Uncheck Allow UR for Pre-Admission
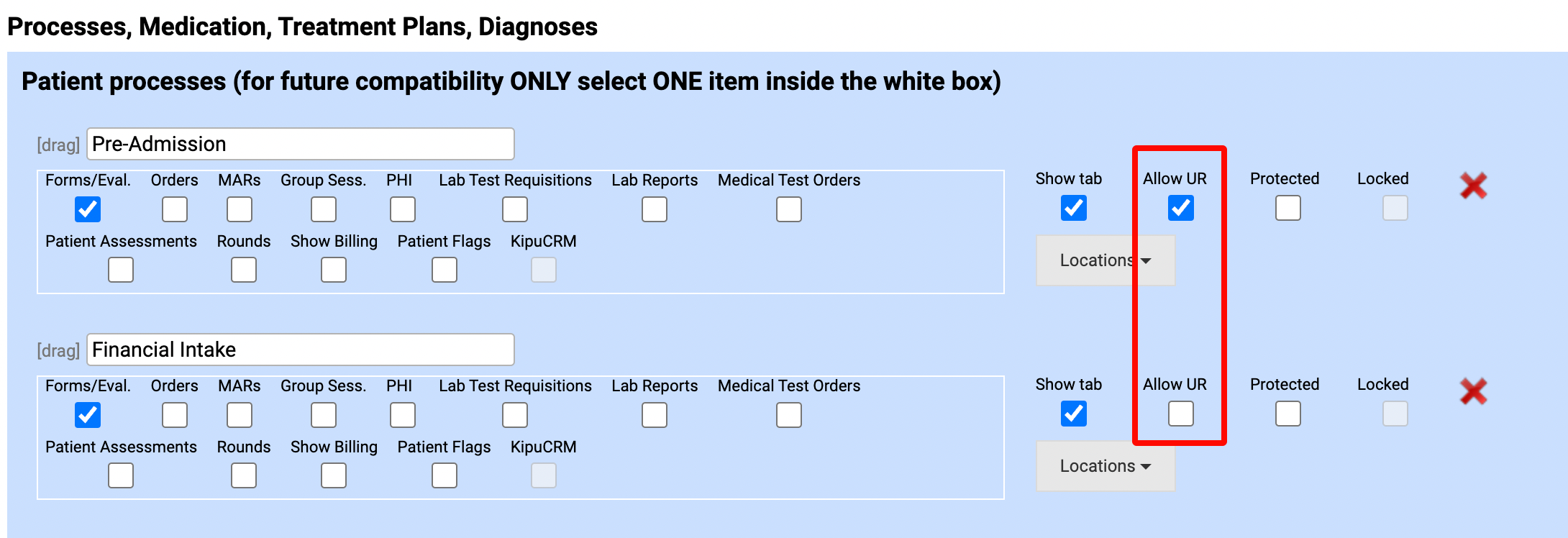Screen dimensions: 1568x538 pyautogui.click(x=1180, y=209)
